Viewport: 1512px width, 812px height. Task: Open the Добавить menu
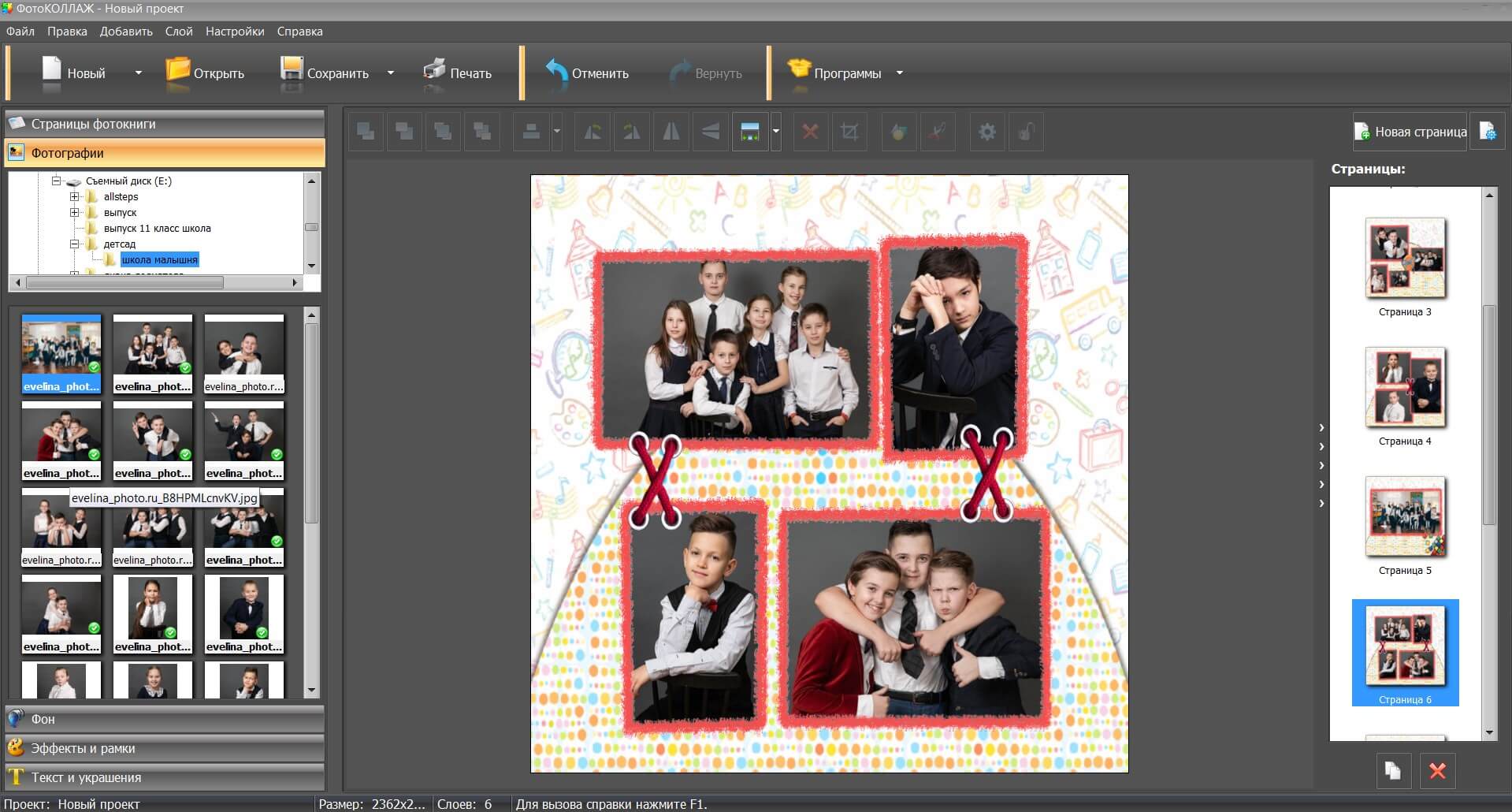point(126,32)
